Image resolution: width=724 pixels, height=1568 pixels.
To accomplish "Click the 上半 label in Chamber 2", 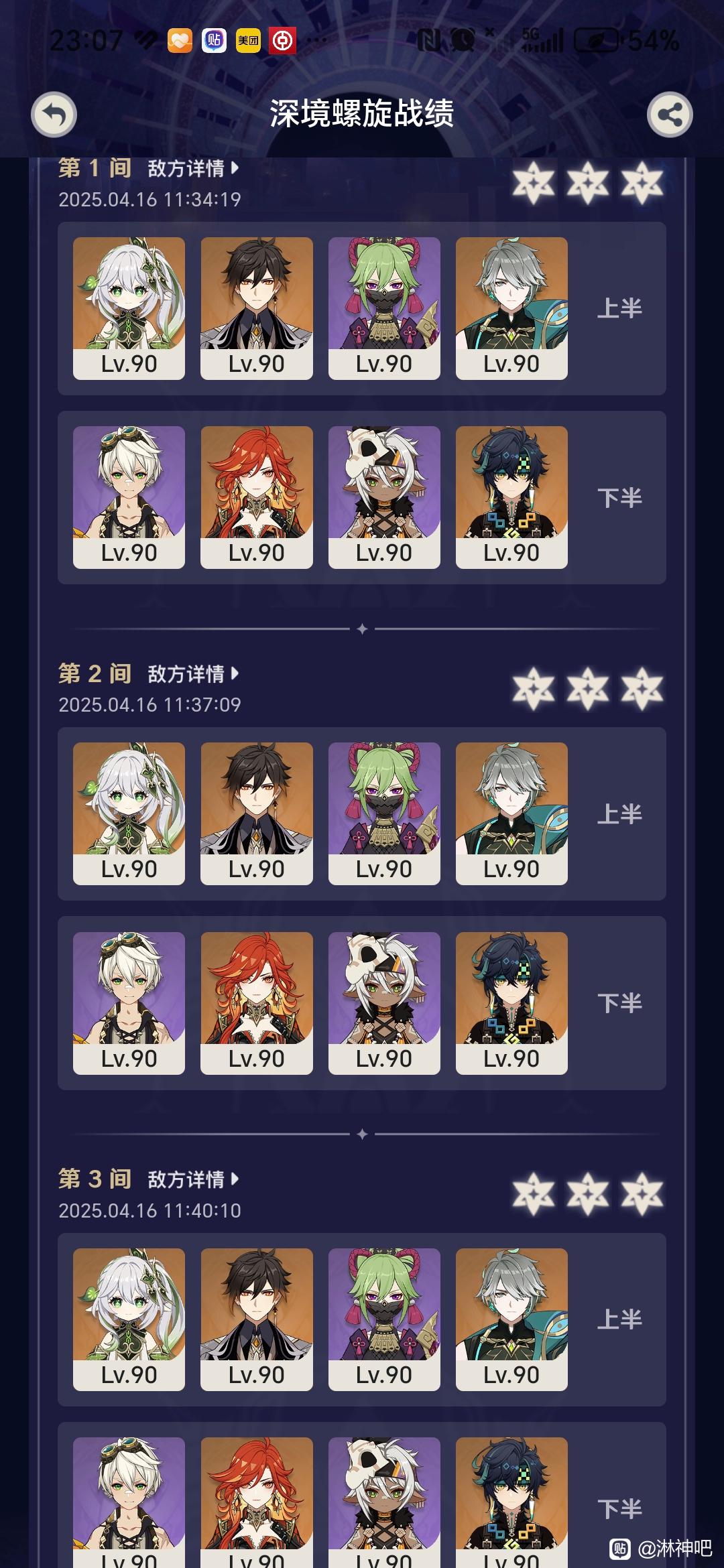I will 619,814.
